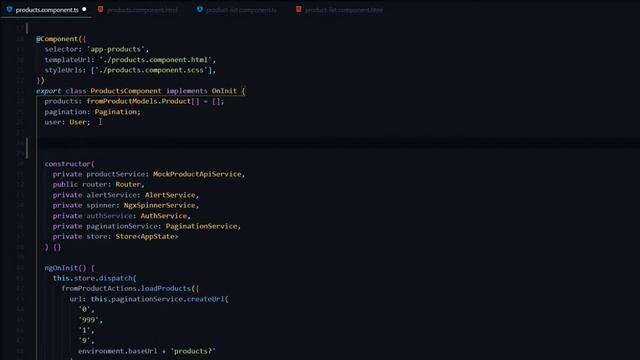Click the 'productService' parameter name
Screen dimensions: 640x360
tap(116, 174)
